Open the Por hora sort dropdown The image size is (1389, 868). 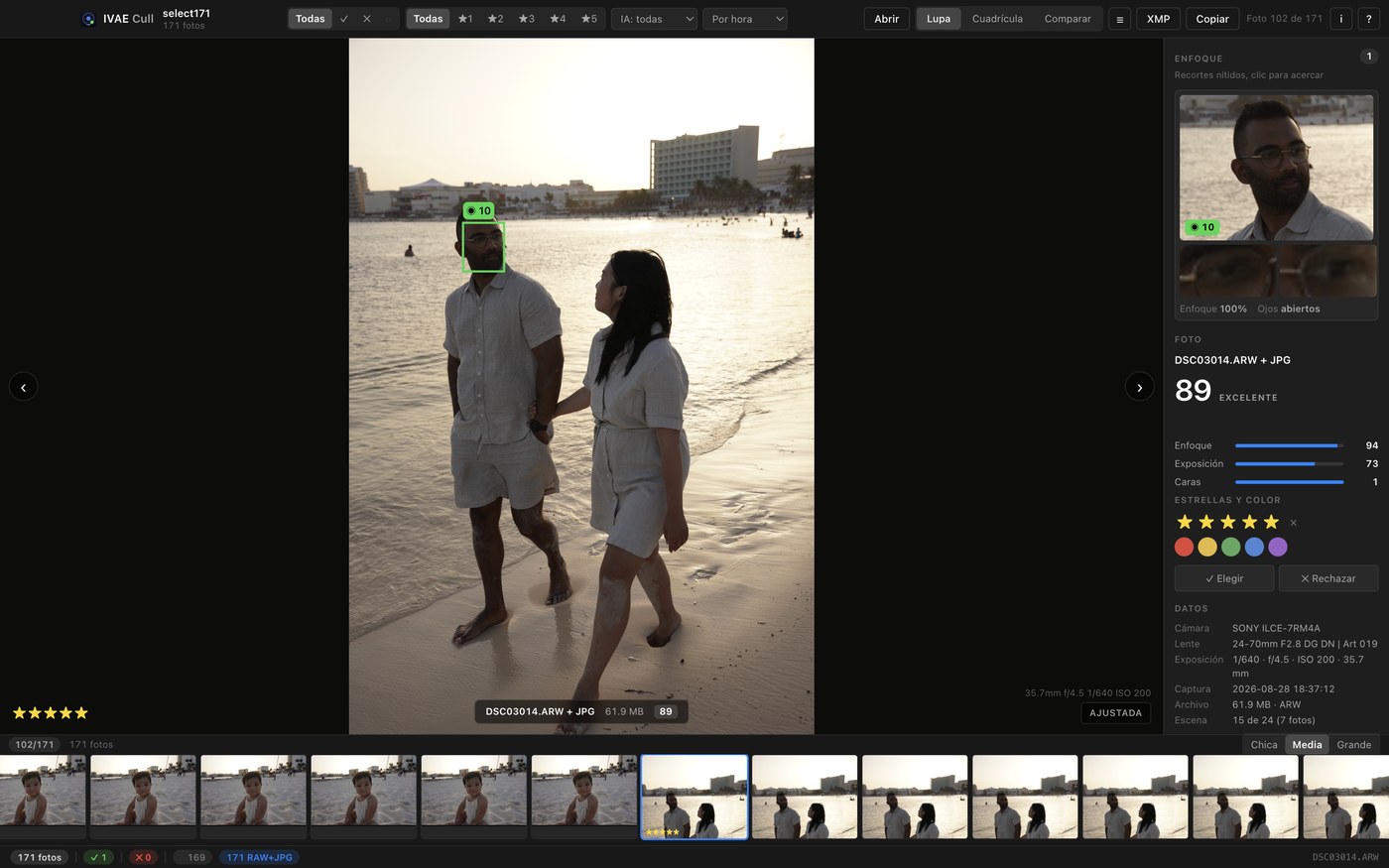pyautogui.click(x=744, y=19)
